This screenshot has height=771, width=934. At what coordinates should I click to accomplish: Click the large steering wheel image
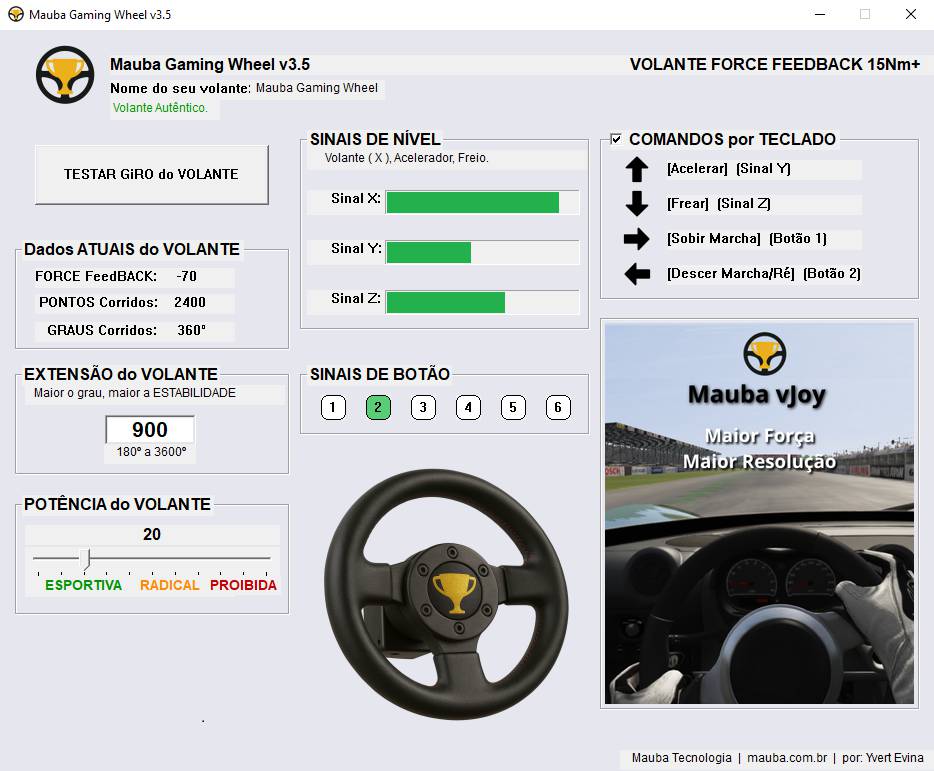click(x=446, y=593)
